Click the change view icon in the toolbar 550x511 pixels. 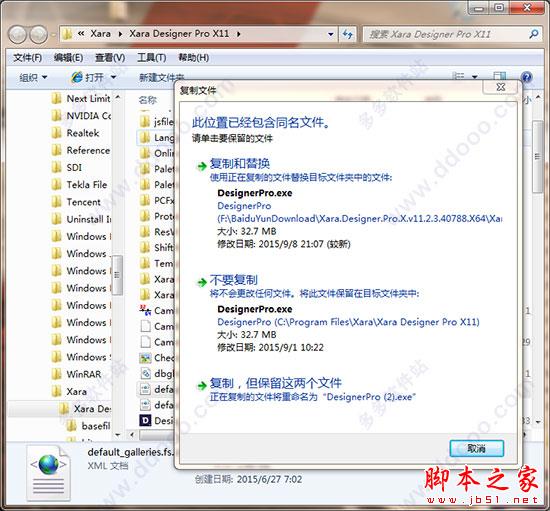tap(458, 76)
